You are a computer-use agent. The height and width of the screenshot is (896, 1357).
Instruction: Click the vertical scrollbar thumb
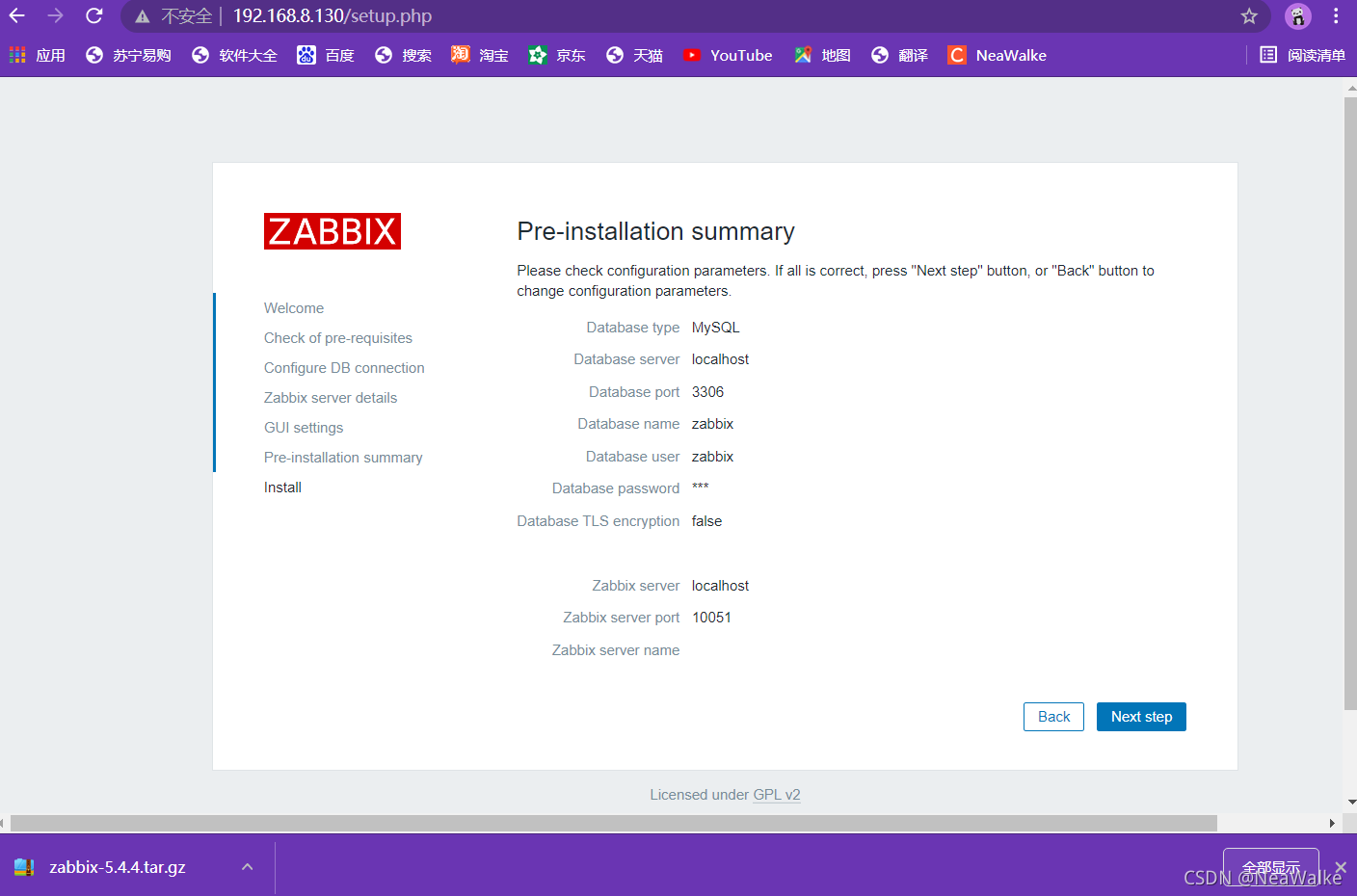point(1350,403)
